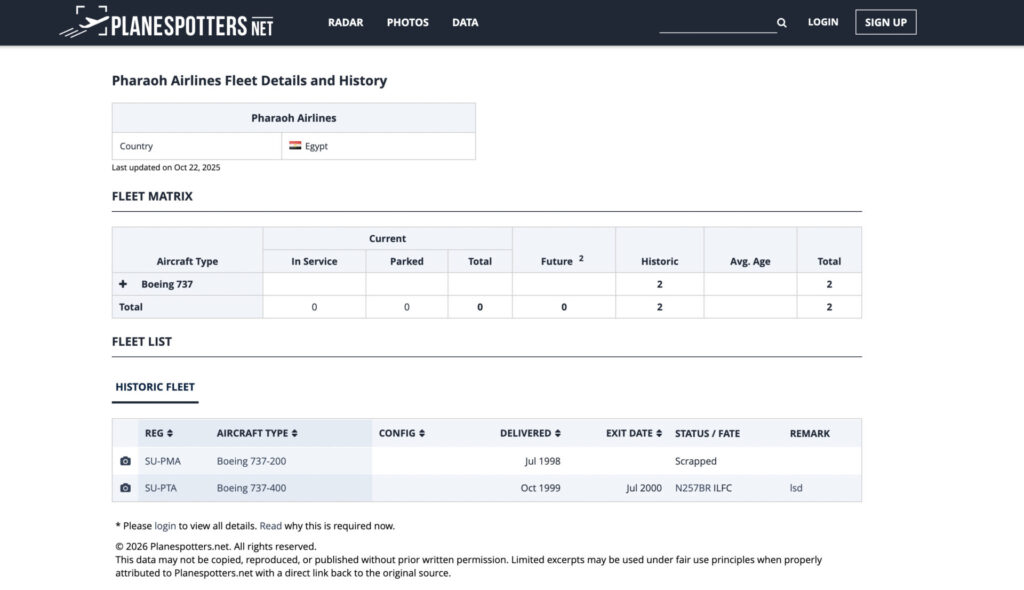Image resolution: width=1024 pixels, height=590 pixels.
Task: Click the 'Avg. Age' column header
Action: (750, 261)
